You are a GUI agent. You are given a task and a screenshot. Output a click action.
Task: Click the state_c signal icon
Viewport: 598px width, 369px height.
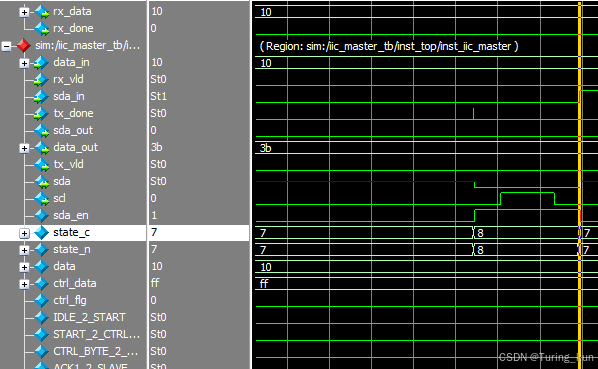coord(42,233)
